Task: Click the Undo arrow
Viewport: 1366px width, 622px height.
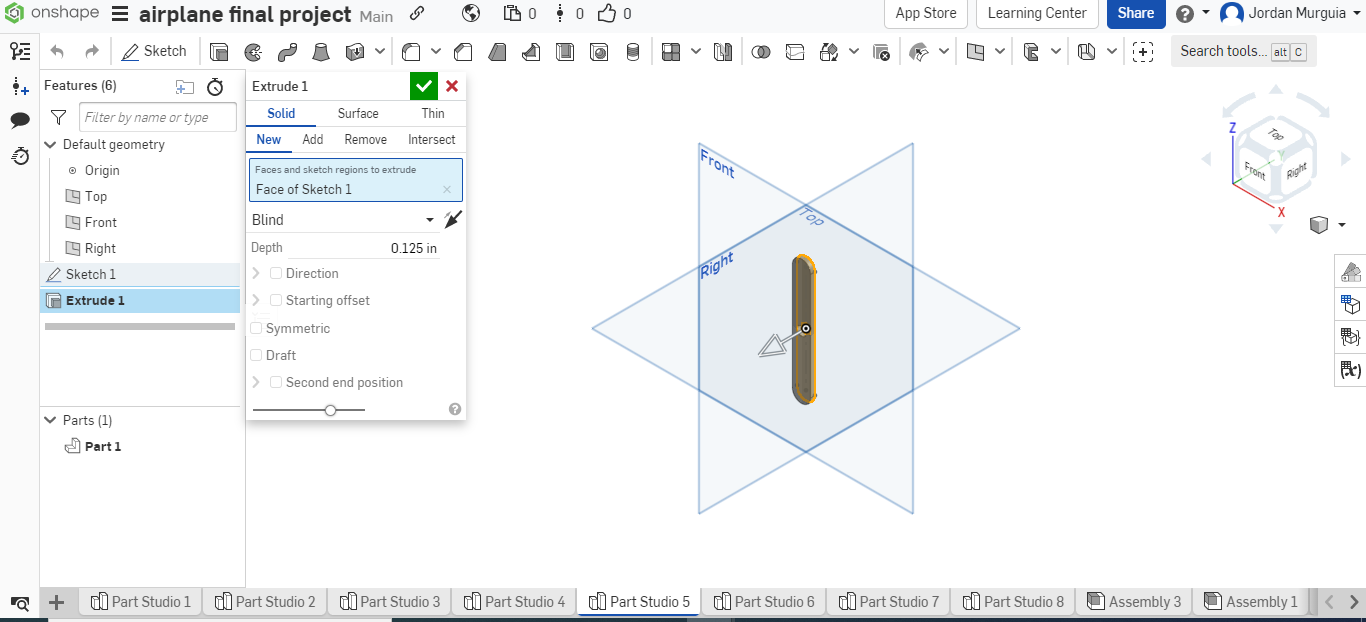Action: tap(57, 51)
